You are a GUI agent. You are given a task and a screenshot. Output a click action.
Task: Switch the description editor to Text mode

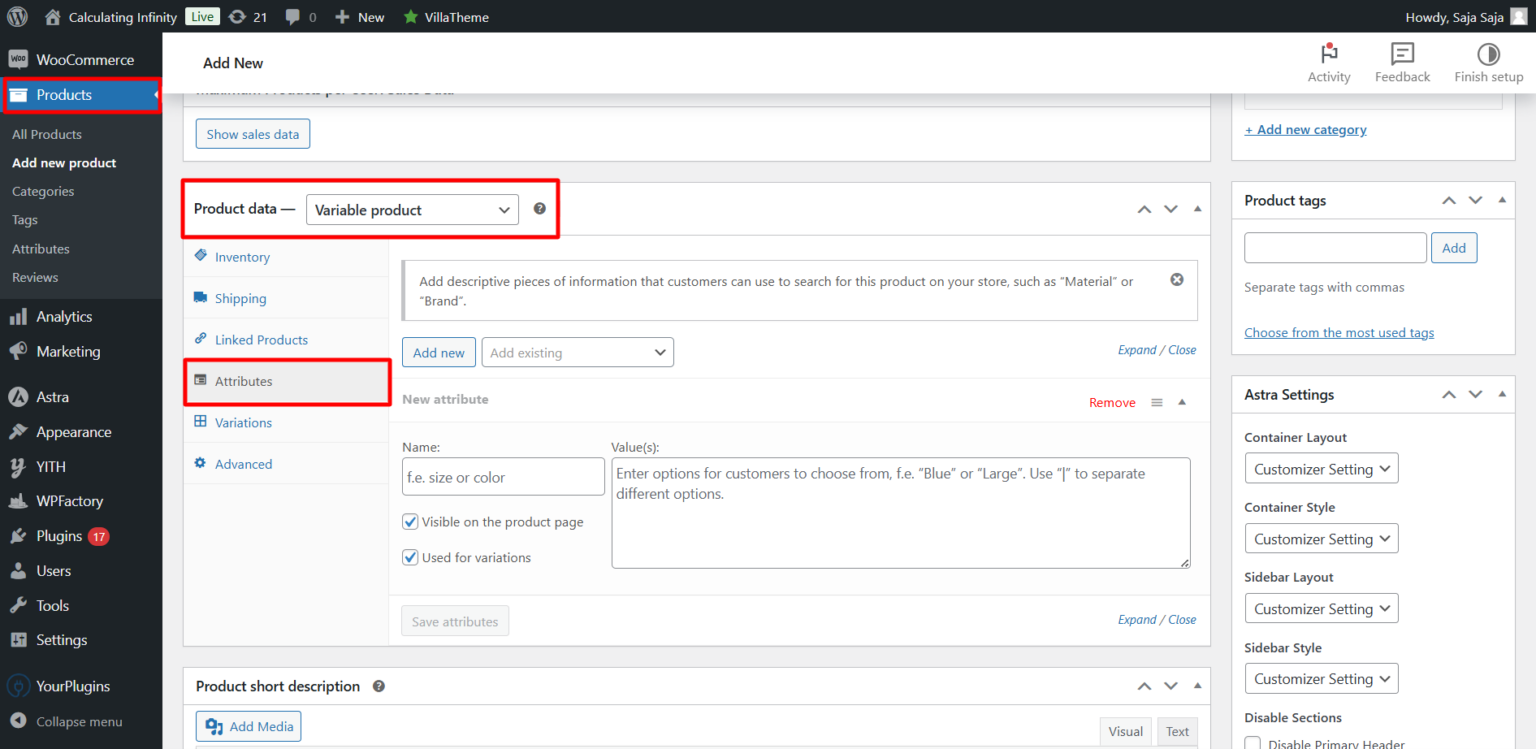coord(1177,731)
